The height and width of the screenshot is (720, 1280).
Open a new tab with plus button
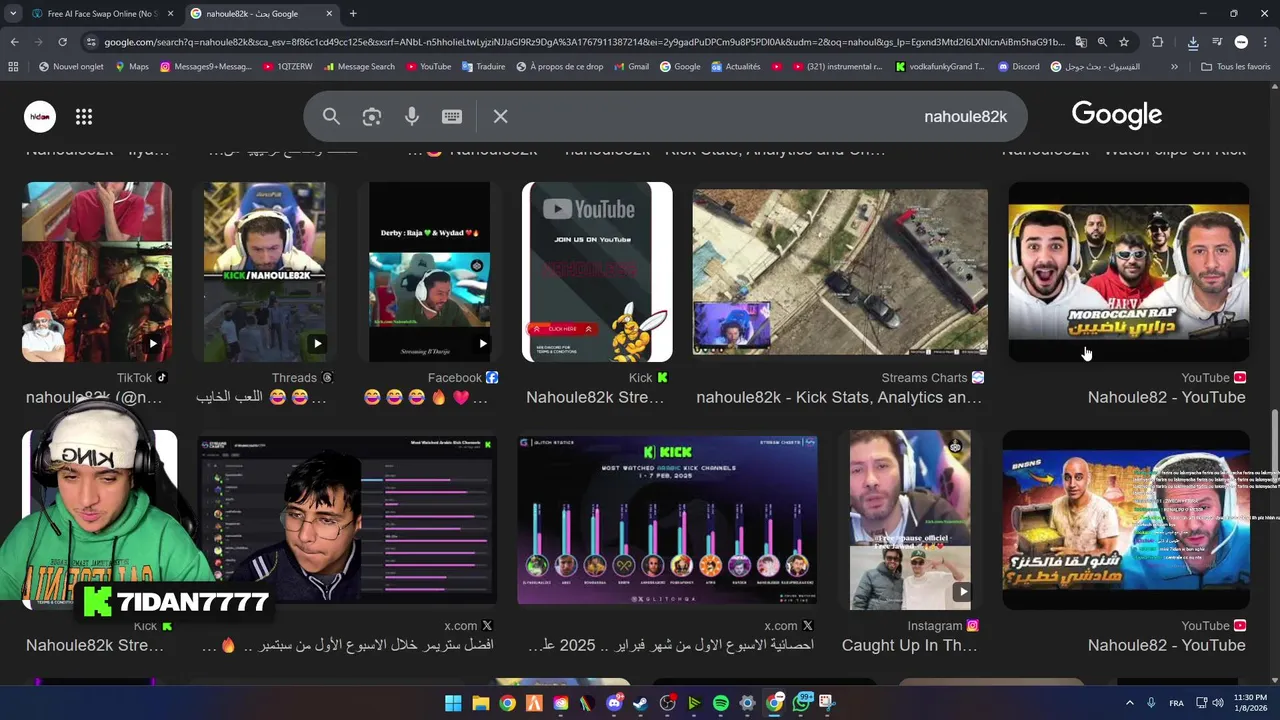353,13
